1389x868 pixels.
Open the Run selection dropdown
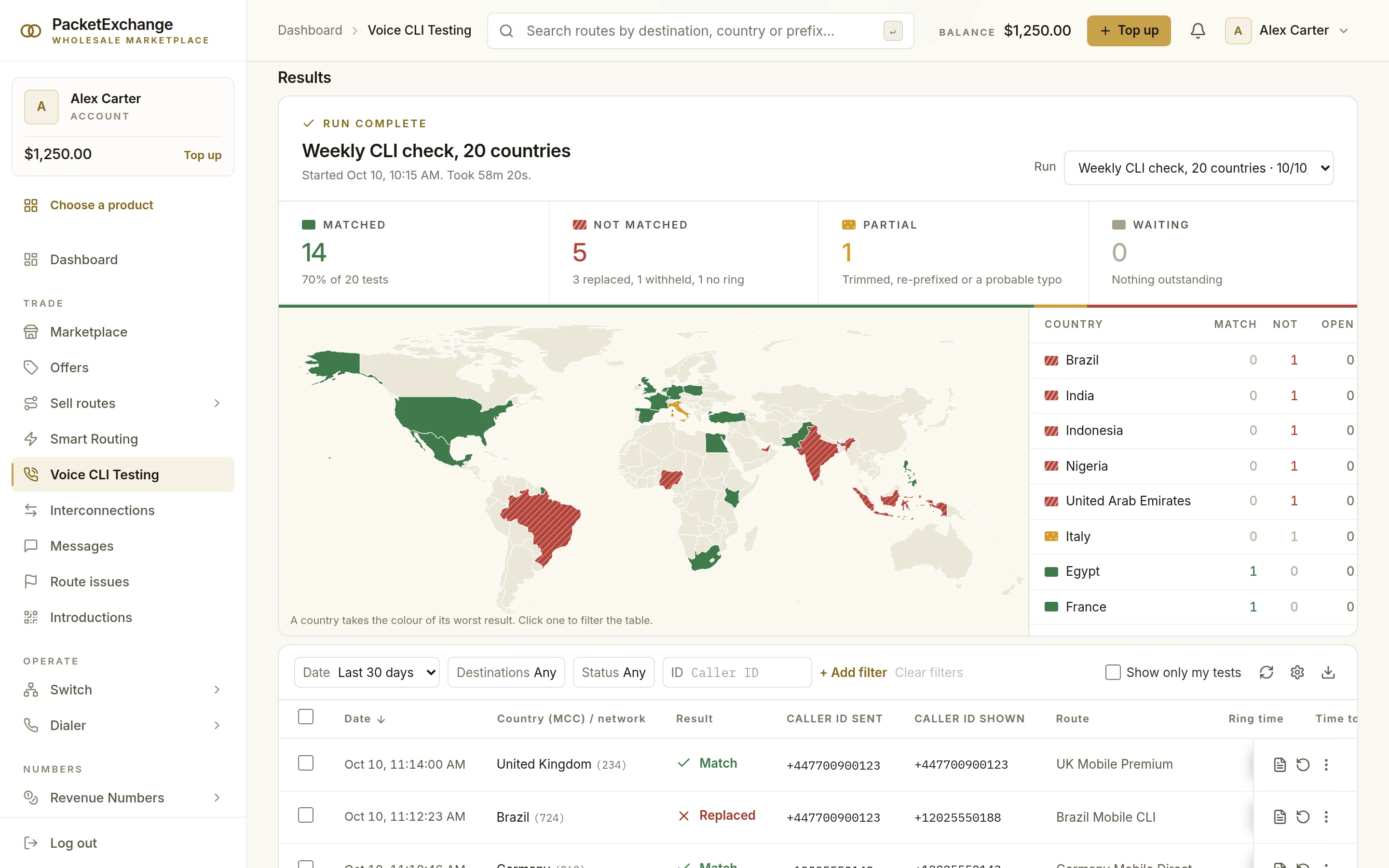point(1198,168)
